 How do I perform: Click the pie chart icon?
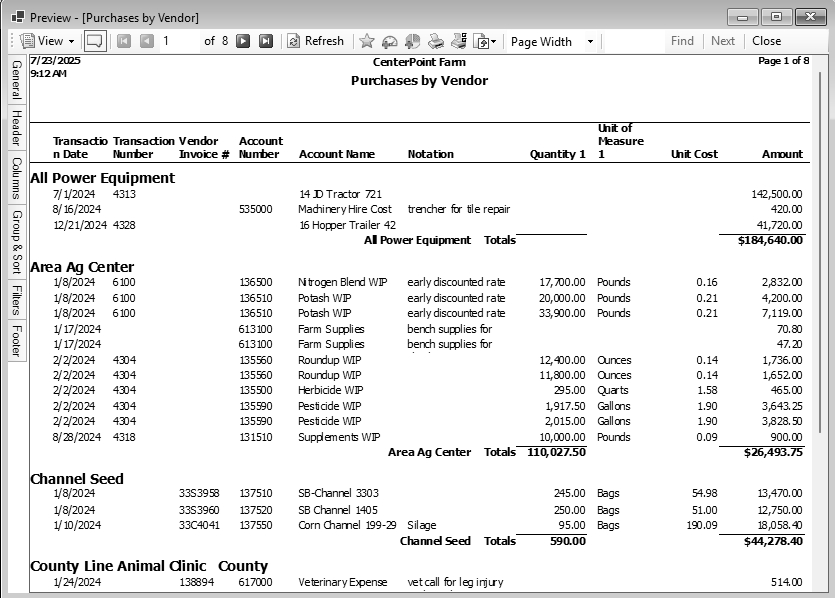click(x=412, y=41)
